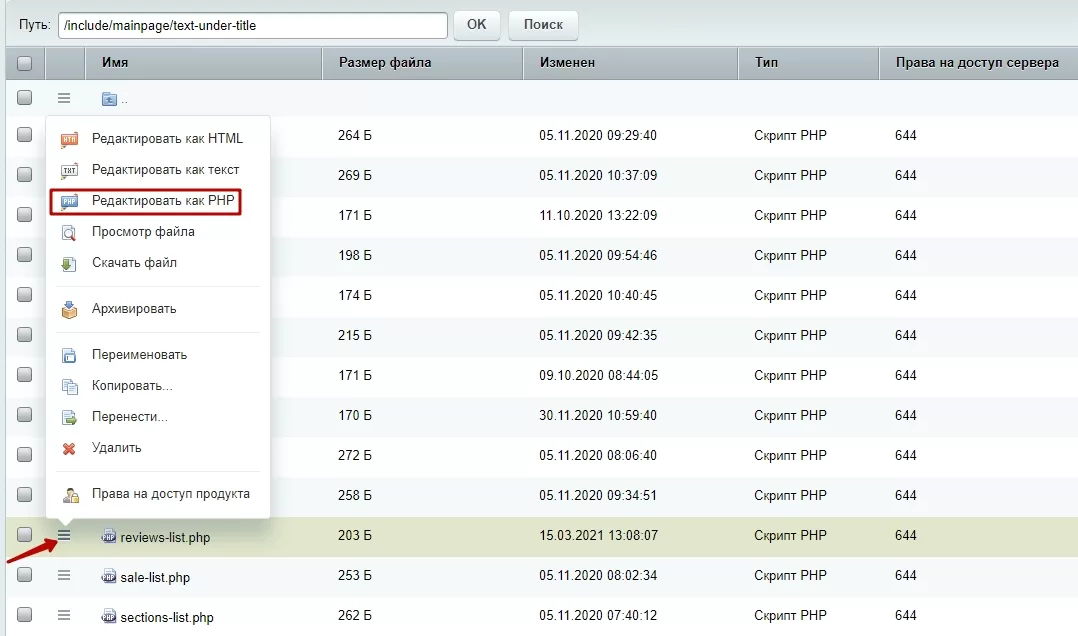Click the Edit as text icon

click(69, 171)
